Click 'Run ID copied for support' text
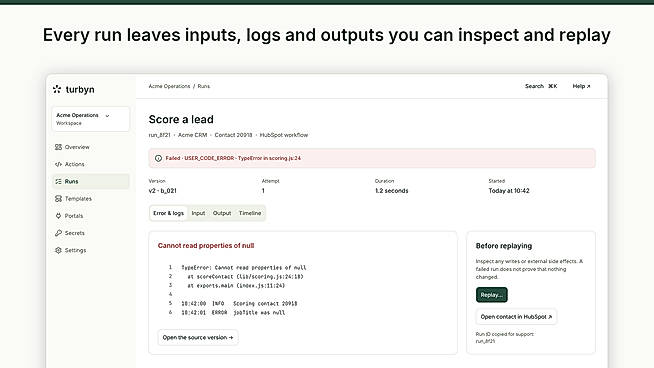 [505, 334]
